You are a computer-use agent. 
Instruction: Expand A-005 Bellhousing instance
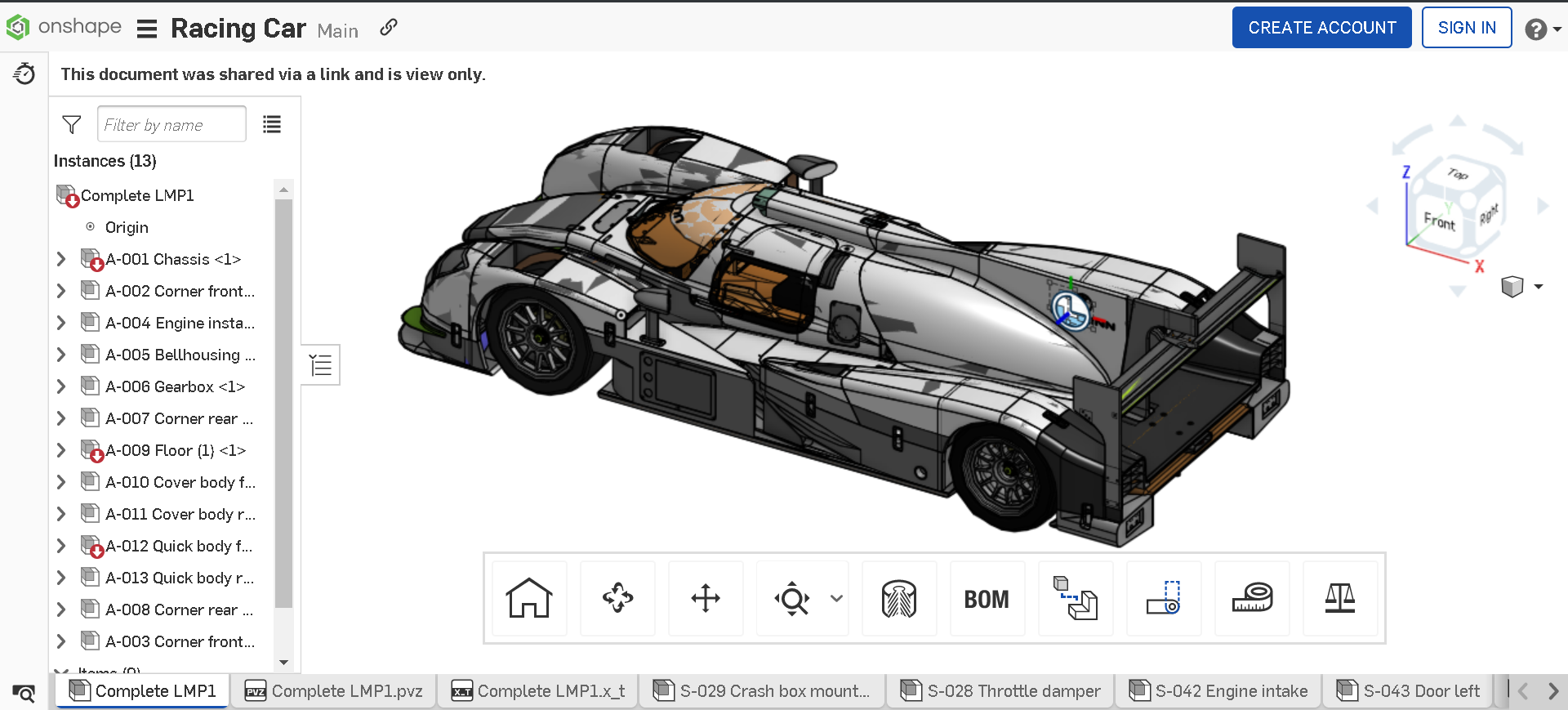point(61,355)
